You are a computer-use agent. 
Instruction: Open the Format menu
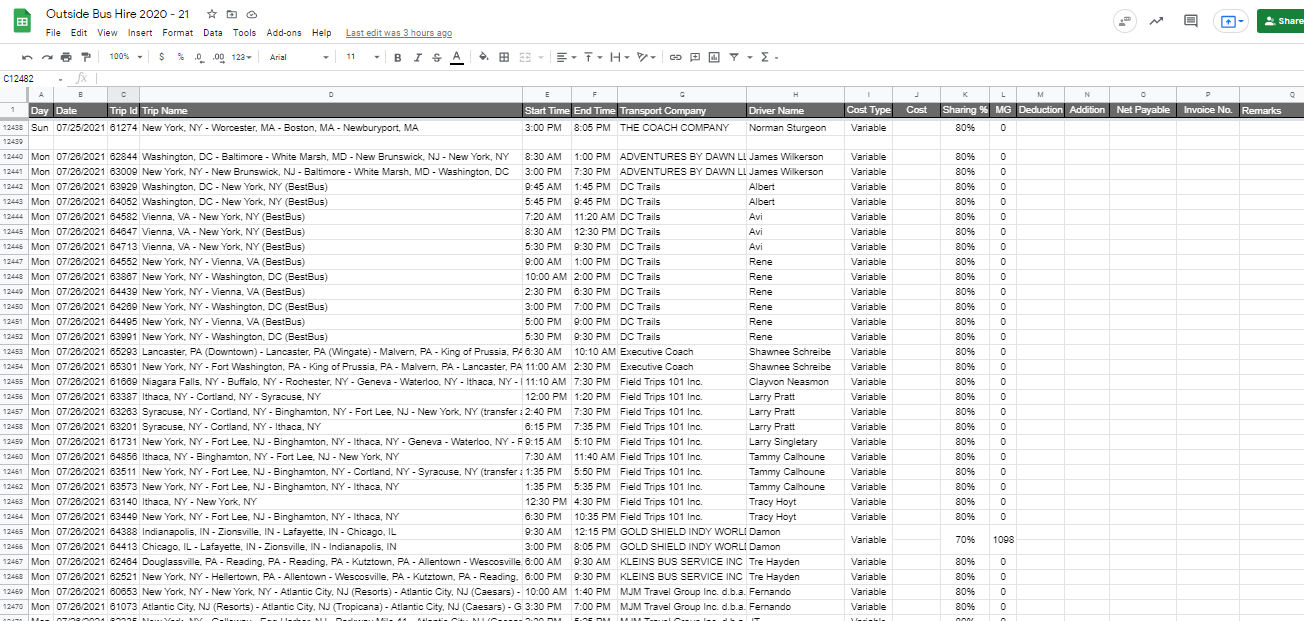click(x=178, y=33)
